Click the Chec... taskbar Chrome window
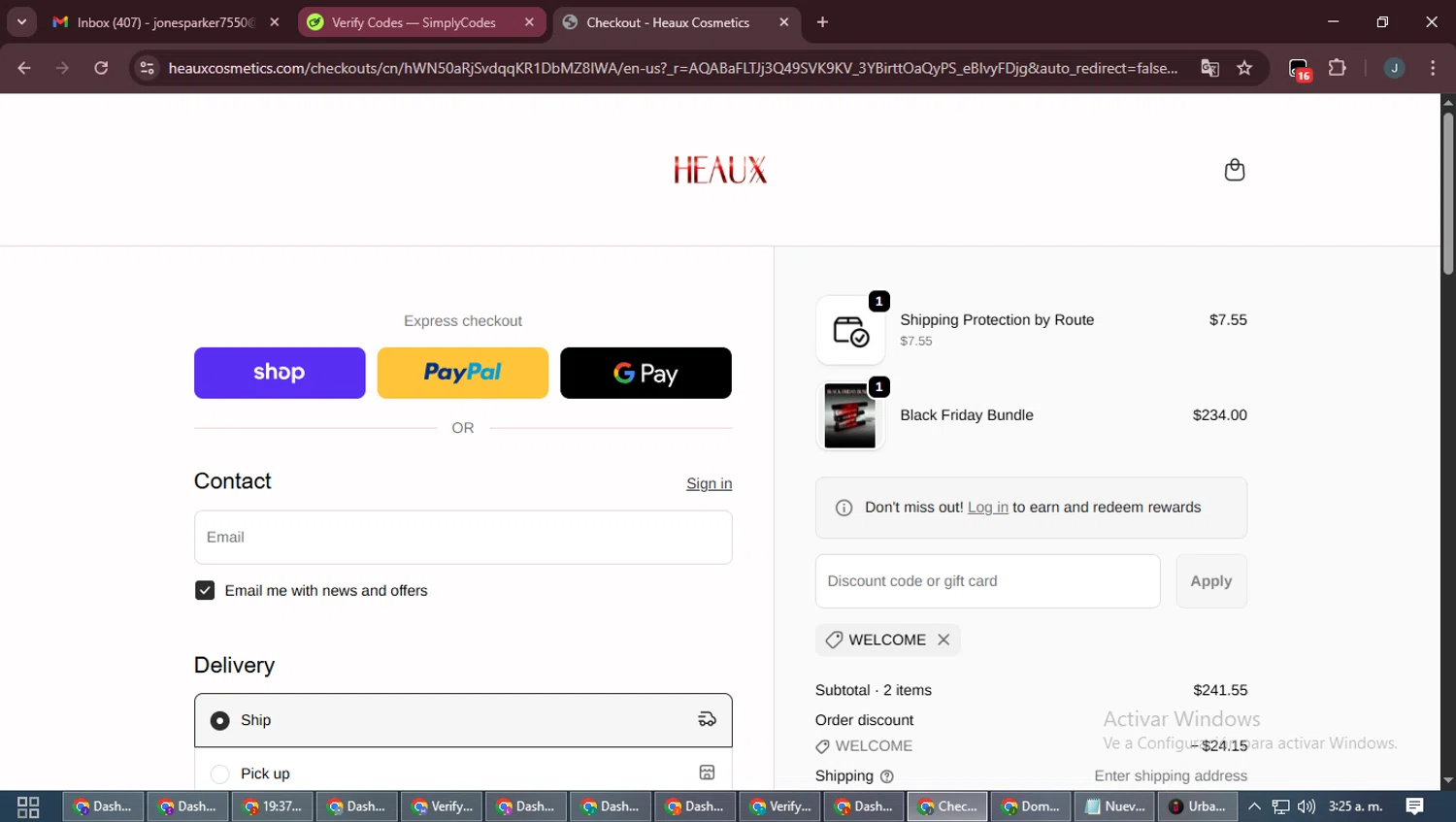Viewport: 1456px width, 822px height. [947, 806]
